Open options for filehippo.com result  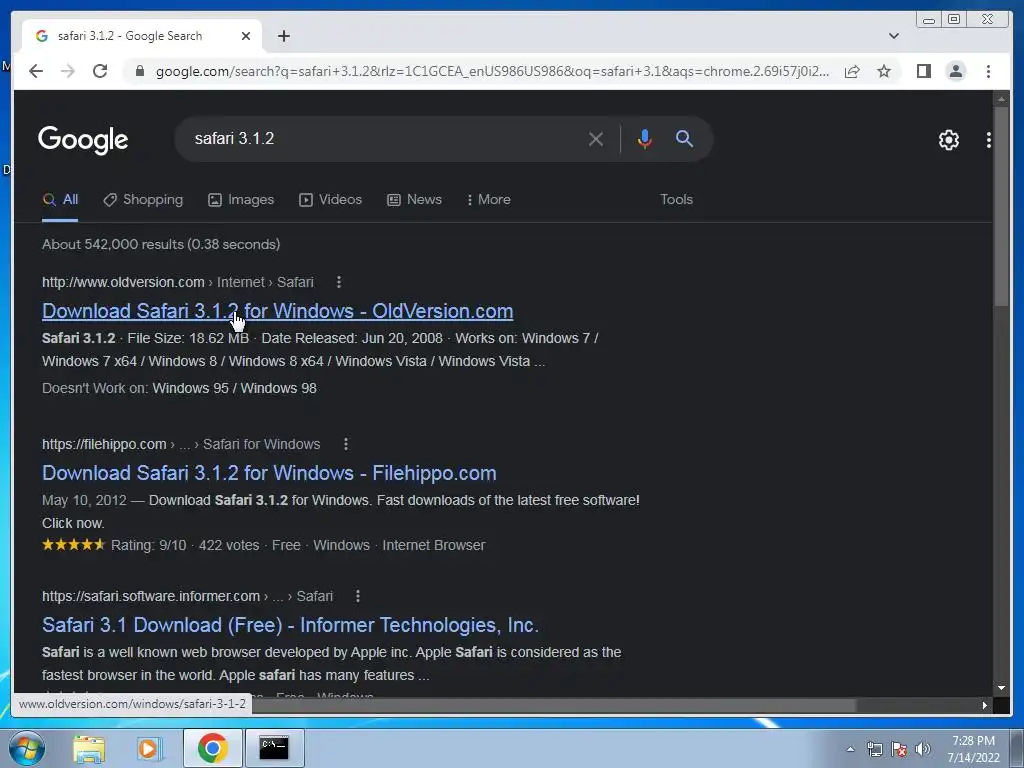point(346,444)
